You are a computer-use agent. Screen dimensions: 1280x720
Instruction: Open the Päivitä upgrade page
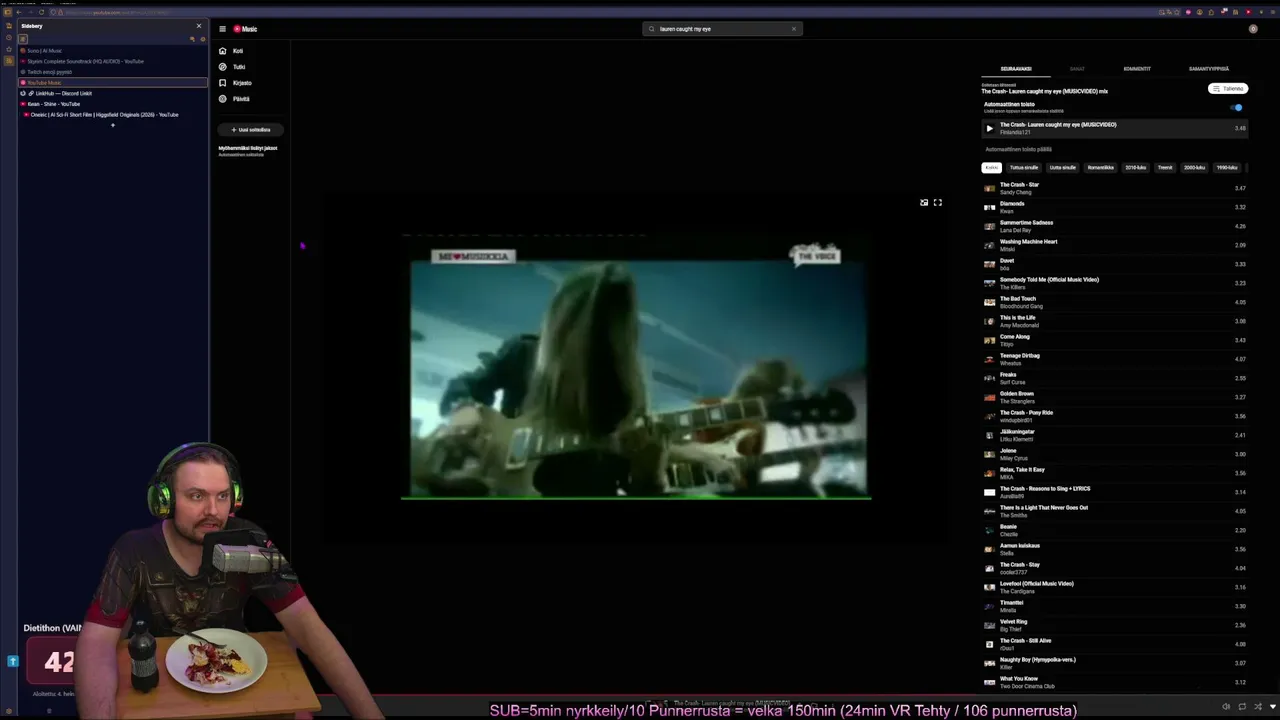coord(235,99)
